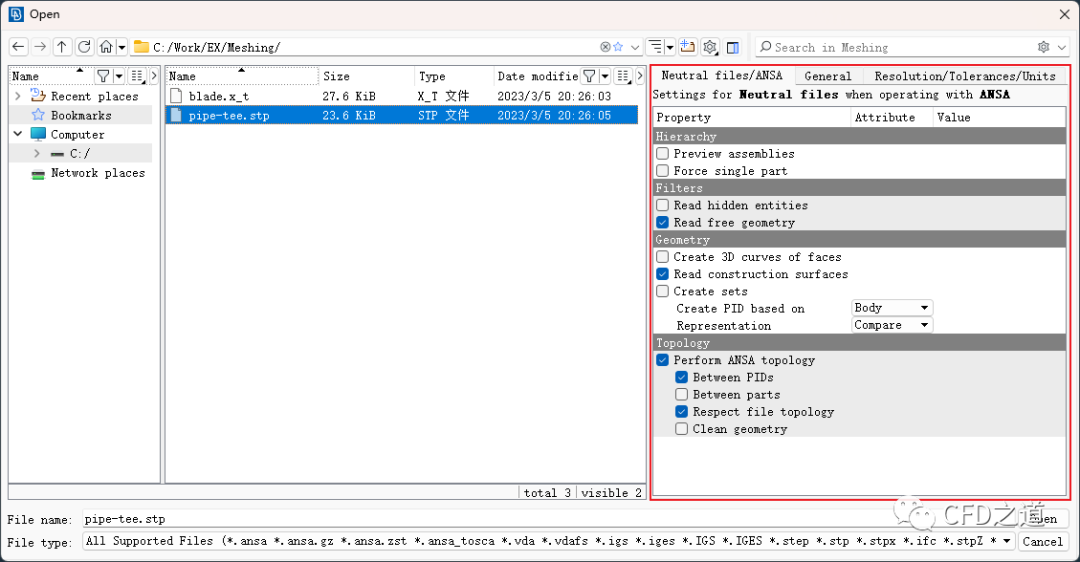
Task: Create a new folder
Action: click(687, 47)
